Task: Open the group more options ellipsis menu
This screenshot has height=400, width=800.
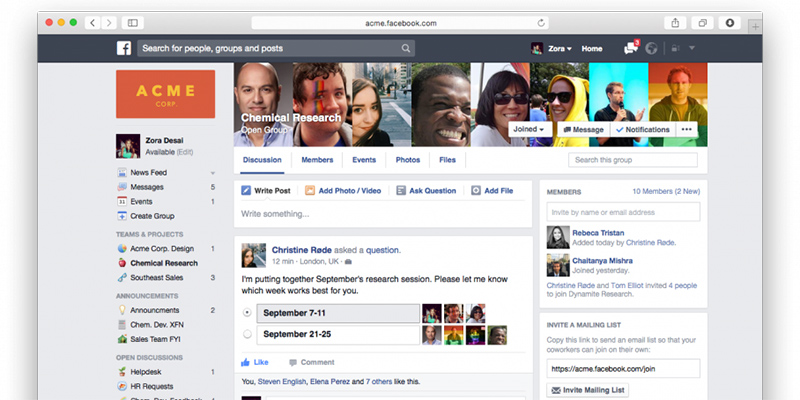Action: pos(686,130)
